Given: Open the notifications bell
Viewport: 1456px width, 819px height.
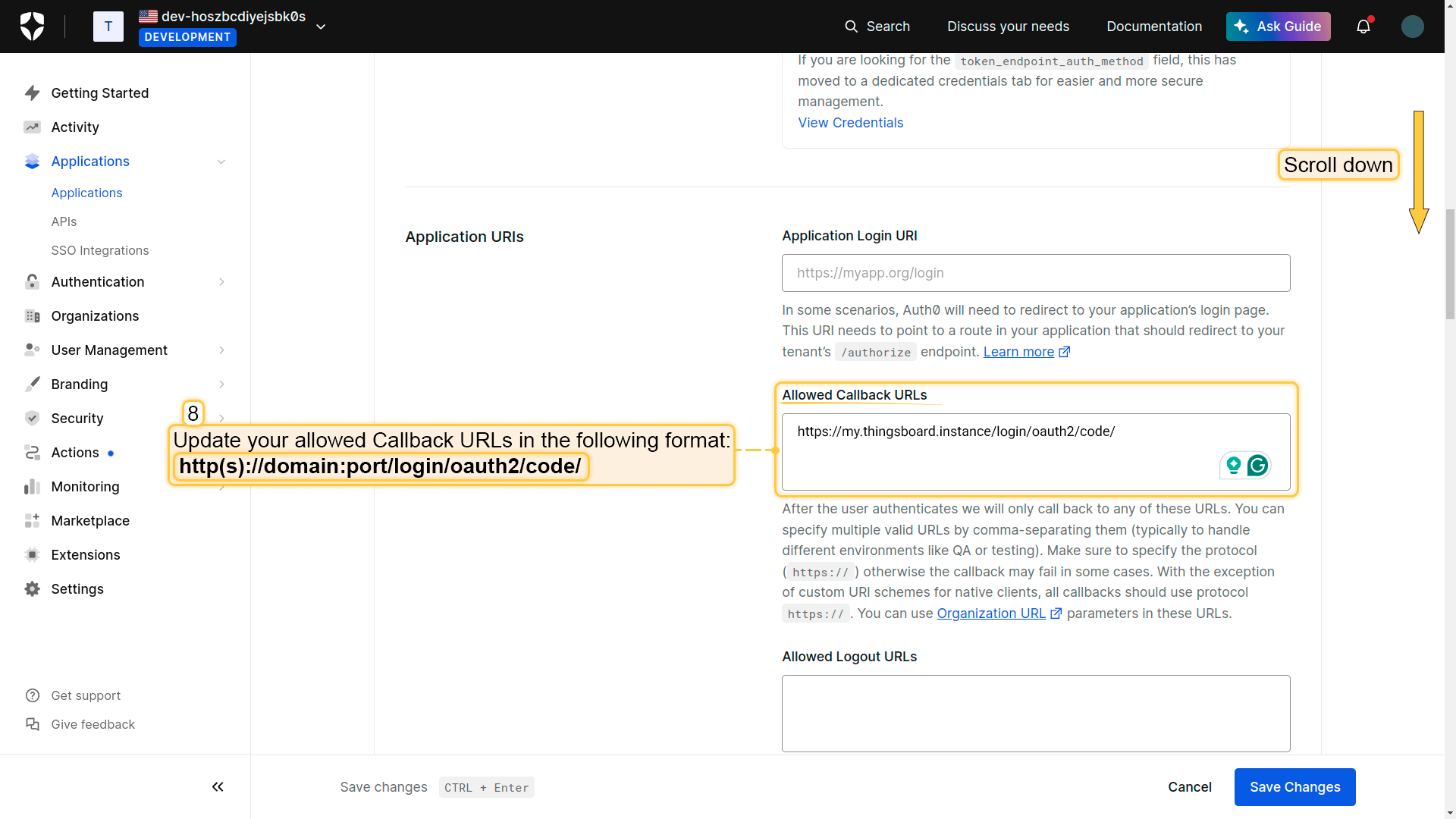Looking at the screenshot, I should (1363, 27).
